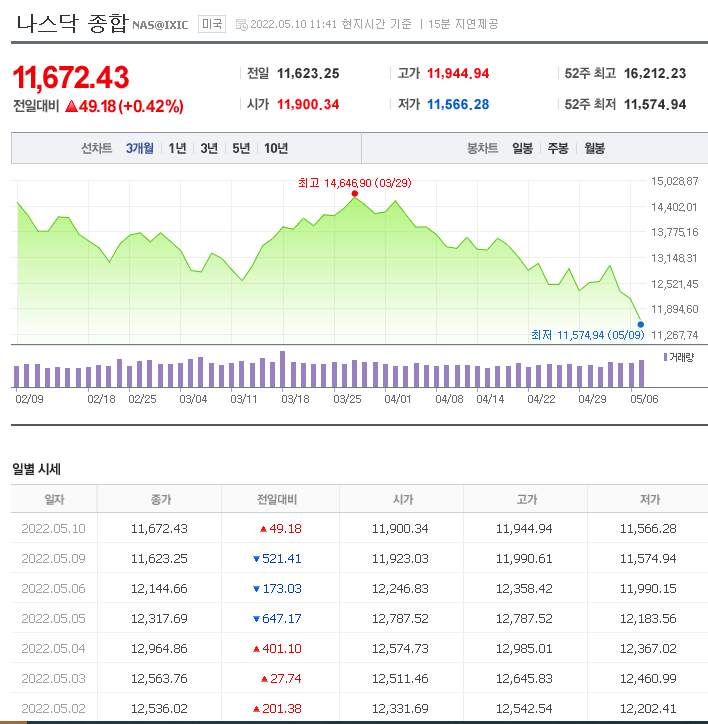Click the 일별 시세 section heading
The image size is (708, 724).
point(36,469)
